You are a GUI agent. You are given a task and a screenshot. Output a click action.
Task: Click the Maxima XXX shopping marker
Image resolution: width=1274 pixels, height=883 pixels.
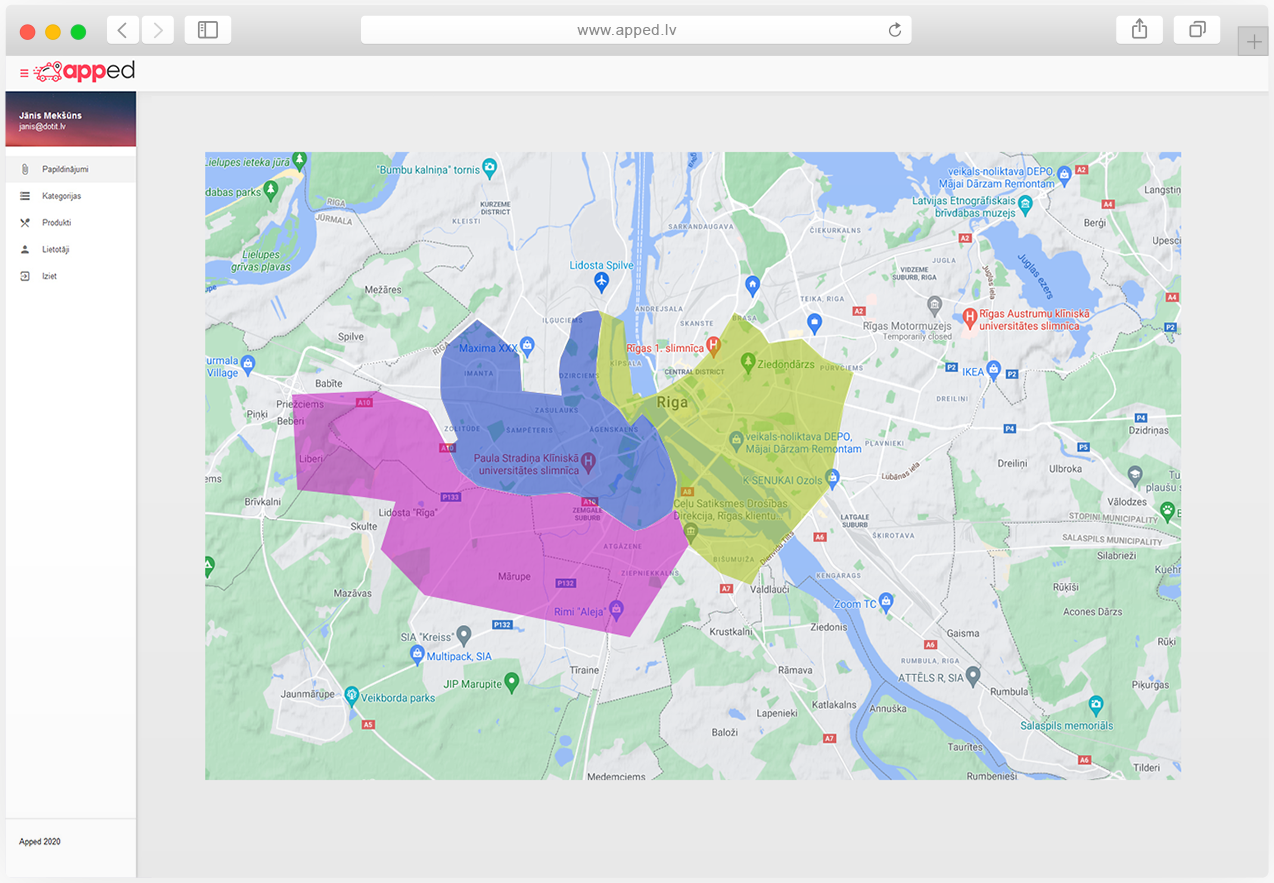click(x=527, y=346)
